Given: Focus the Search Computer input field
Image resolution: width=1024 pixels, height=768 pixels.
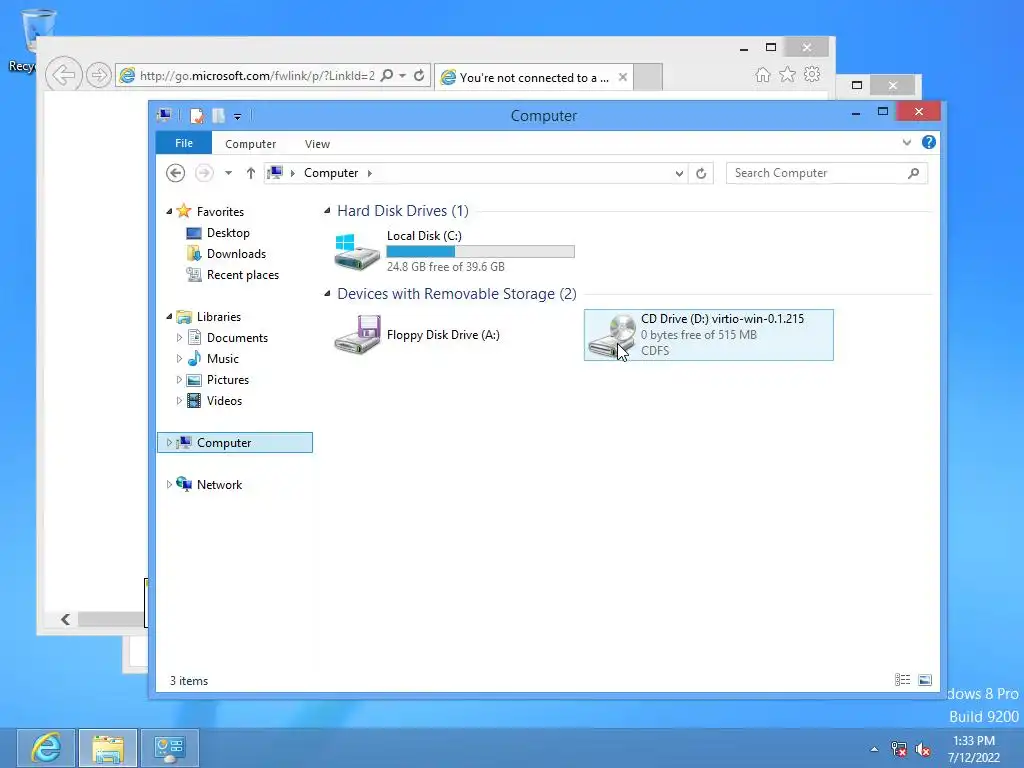Looking at the screenshot, I should point(816,173).
